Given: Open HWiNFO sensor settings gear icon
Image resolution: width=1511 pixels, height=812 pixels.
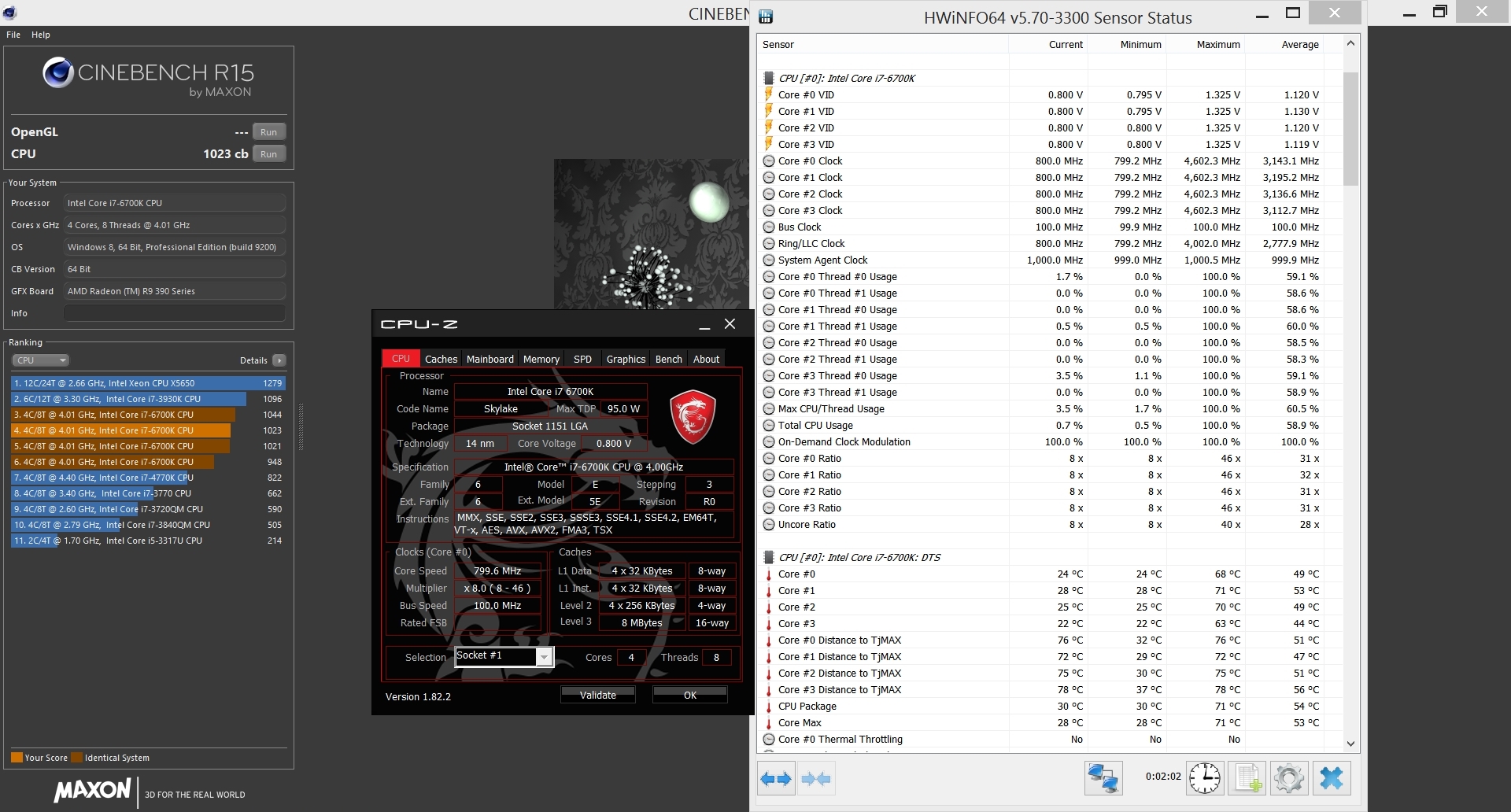Looking at the screenshot, I should pos(1289,778).
